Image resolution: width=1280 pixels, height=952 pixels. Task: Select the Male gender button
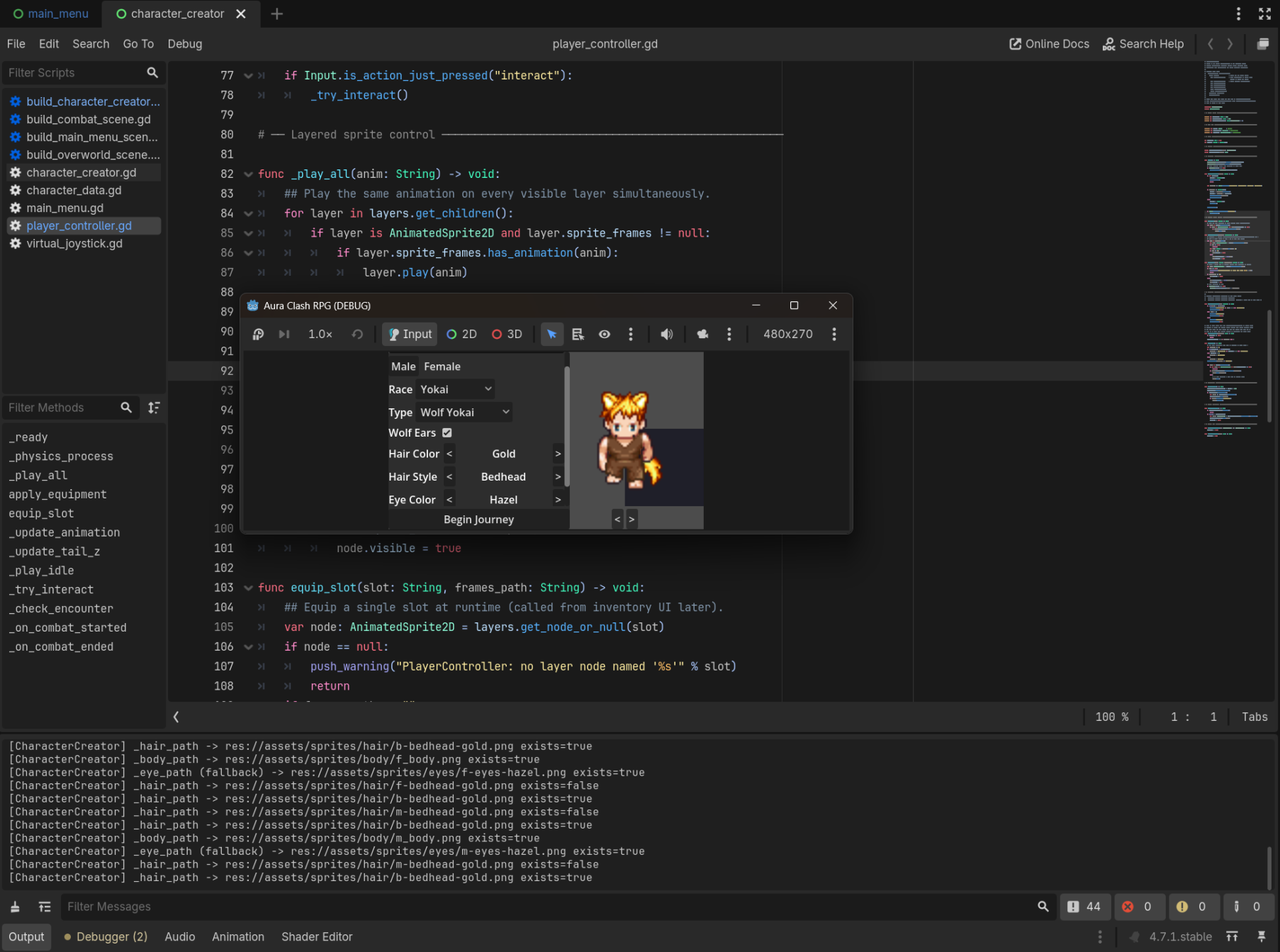click(403, 366)
